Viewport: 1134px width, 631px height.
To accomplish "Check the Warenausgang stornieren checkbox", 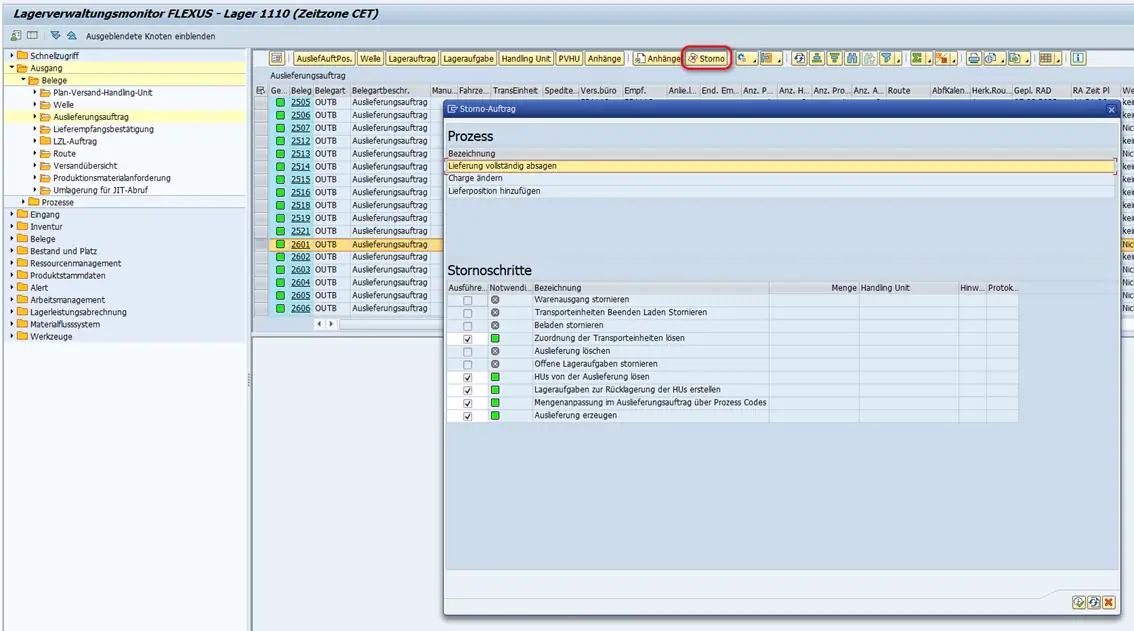I will tap(467, 300).
